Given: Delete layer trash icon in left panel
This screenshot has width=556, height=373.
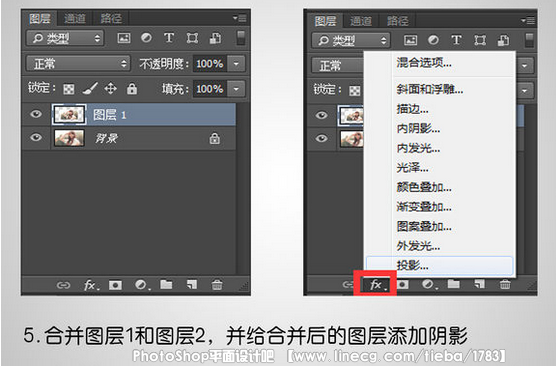Looking at the screenshot, I should click(217, 285).
